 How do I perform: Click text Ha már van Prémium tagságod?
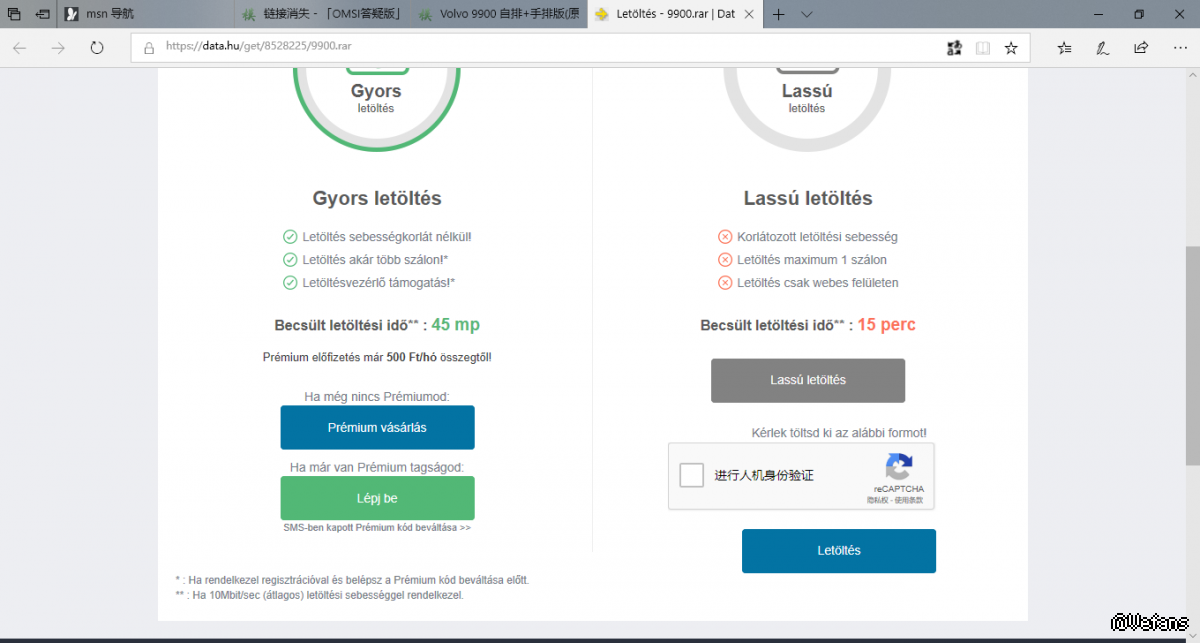click(377, 467)
